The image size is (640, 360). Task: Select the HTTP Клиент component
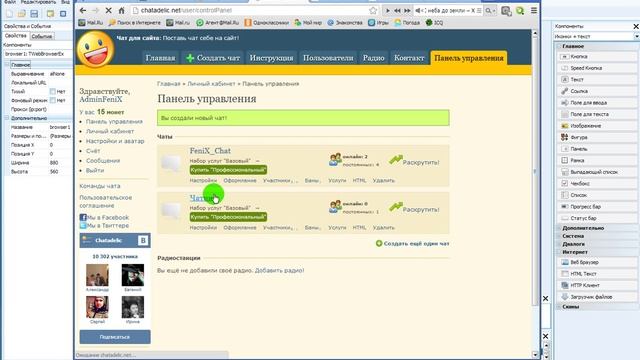click(x=596, y=285)
